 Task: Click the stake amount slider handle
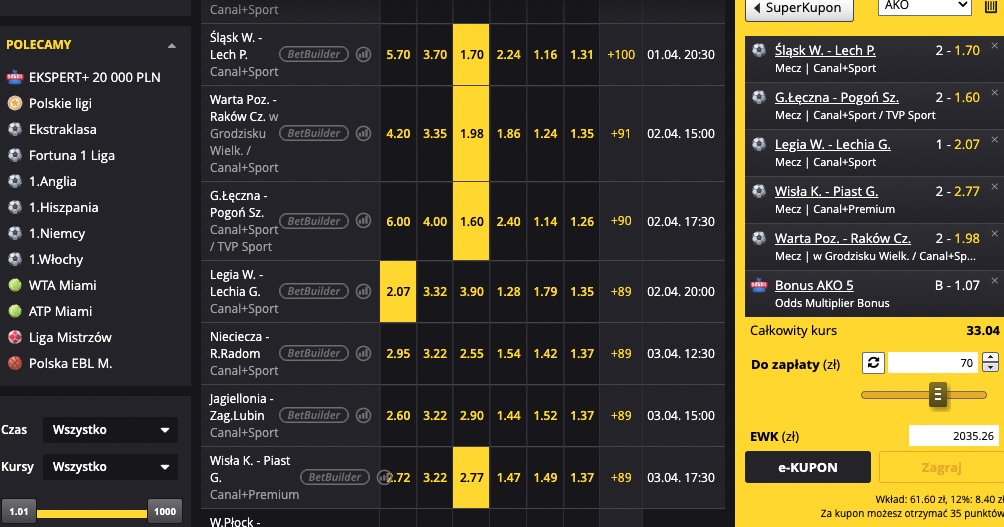click(938, 395)
